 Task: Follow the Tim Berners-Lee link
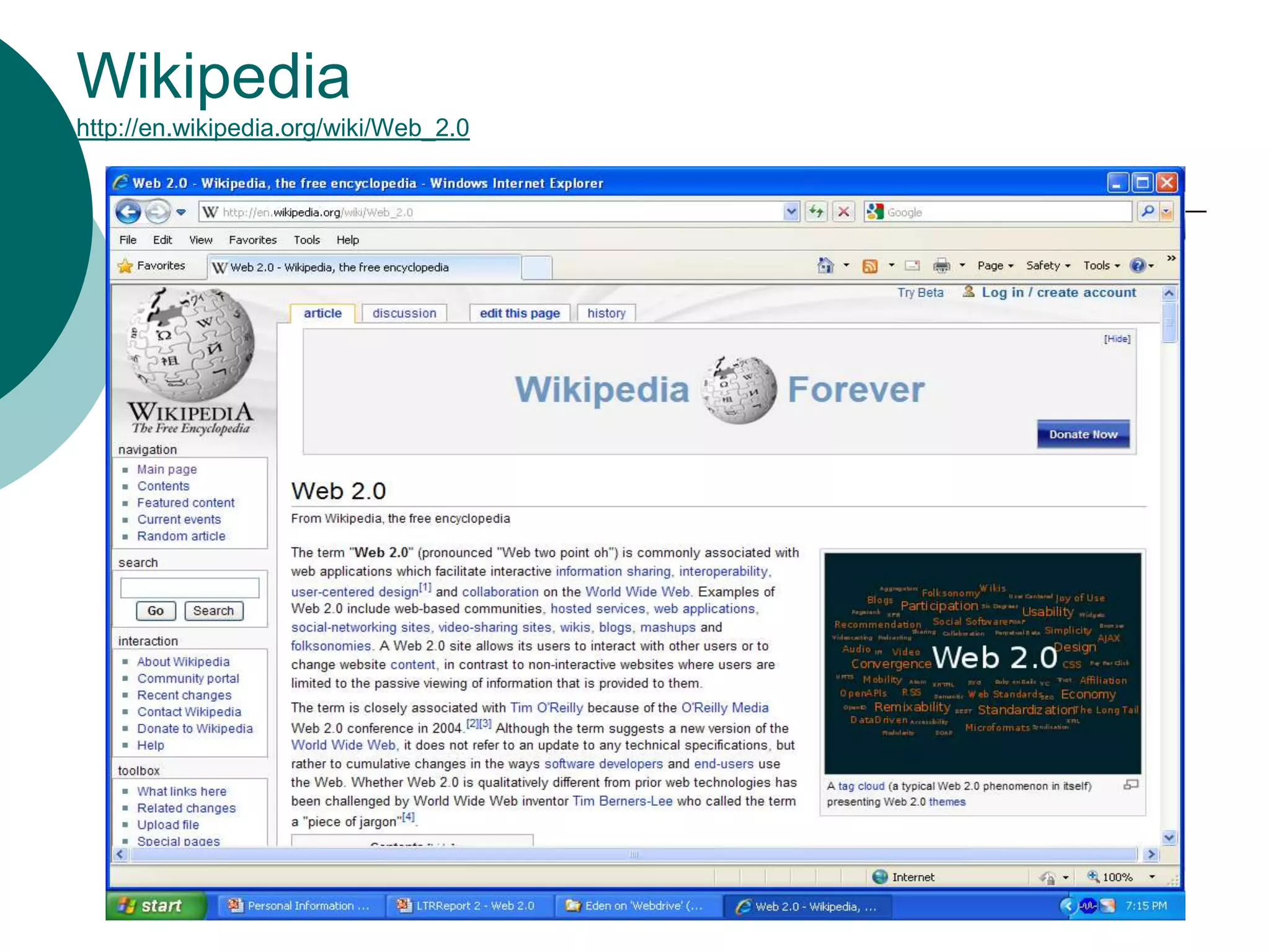click(622, 801)
